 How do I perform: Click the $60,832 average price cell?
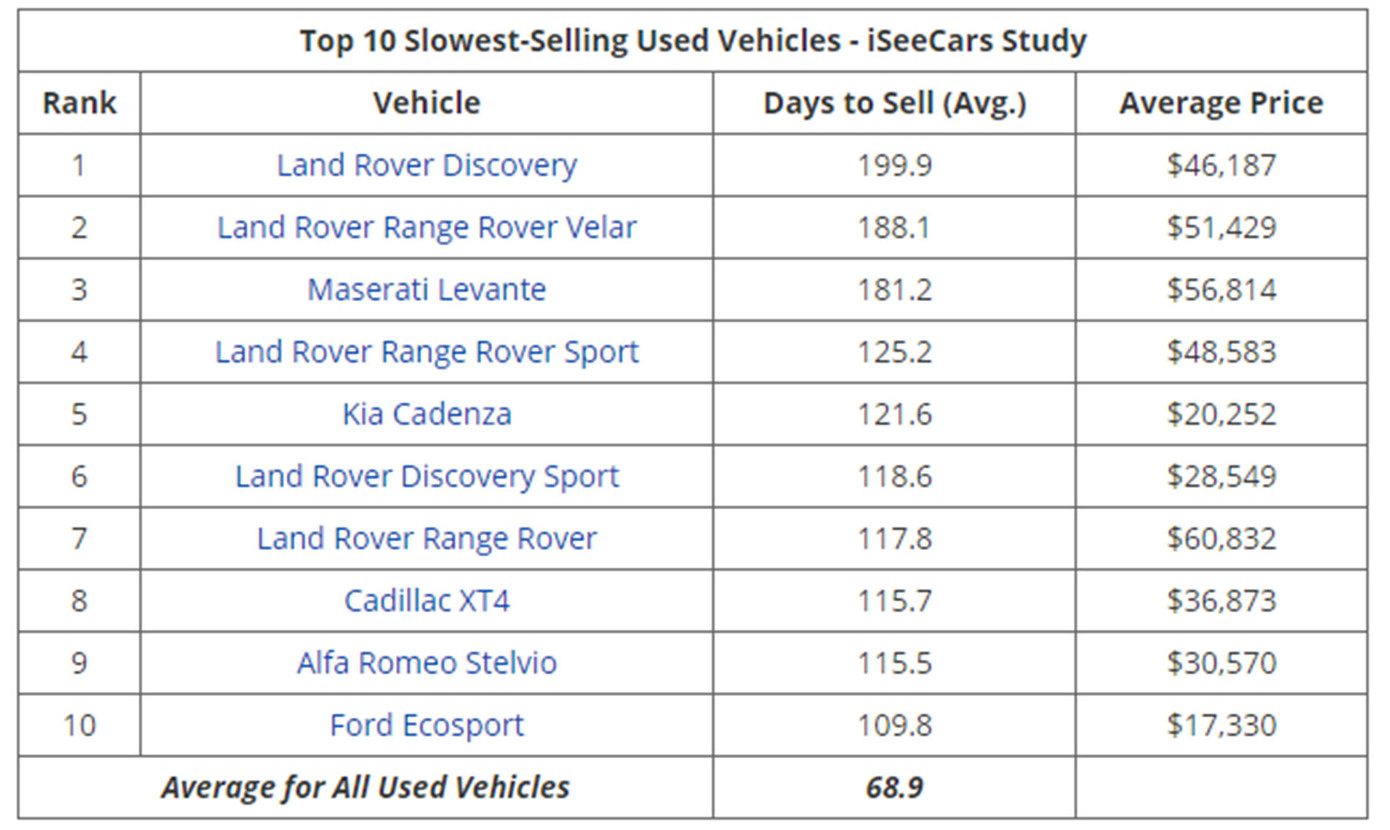(x=1221, y=538)
